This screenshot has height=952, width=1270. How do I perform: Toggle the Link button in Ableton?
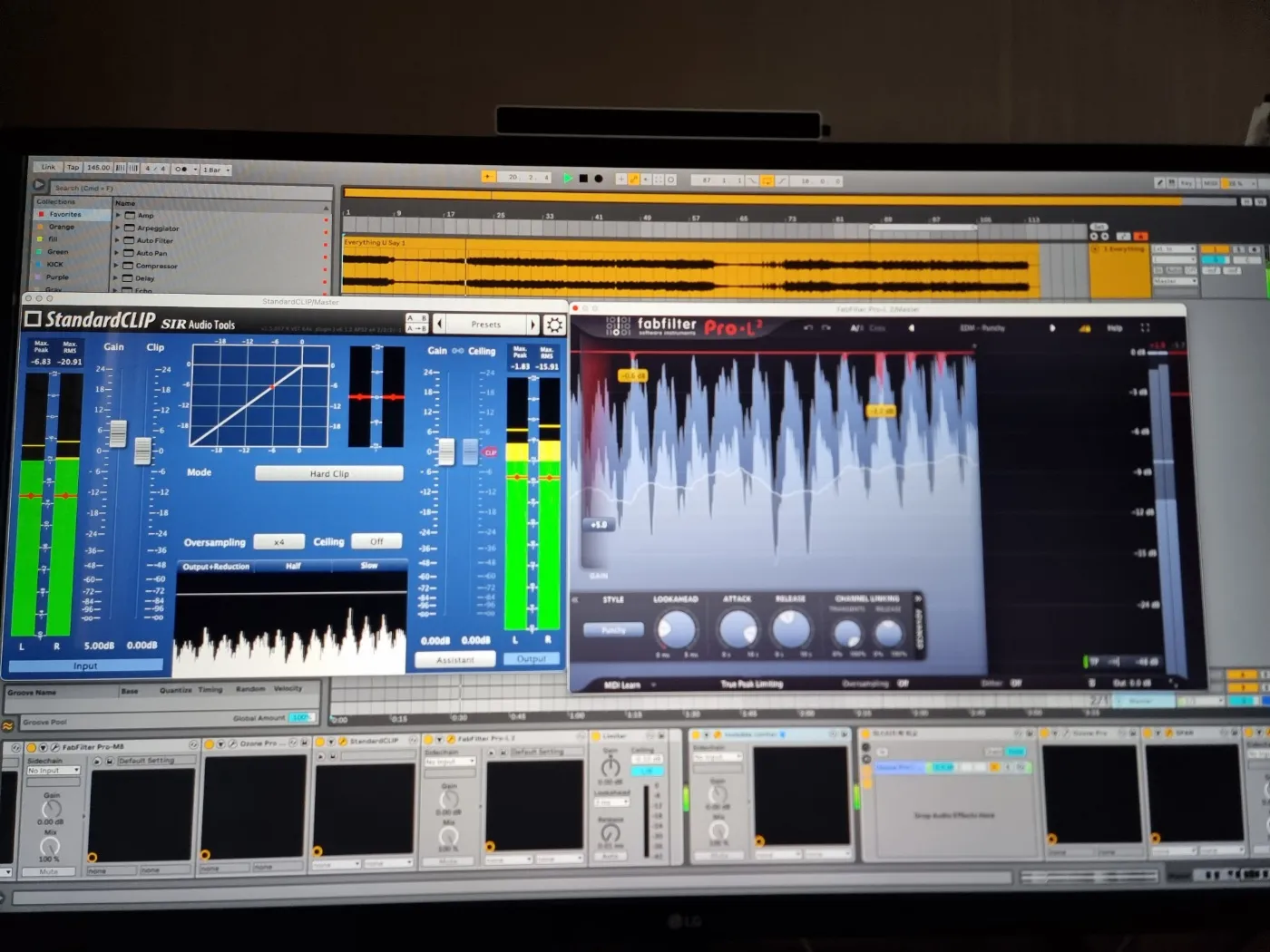point(48,167)
